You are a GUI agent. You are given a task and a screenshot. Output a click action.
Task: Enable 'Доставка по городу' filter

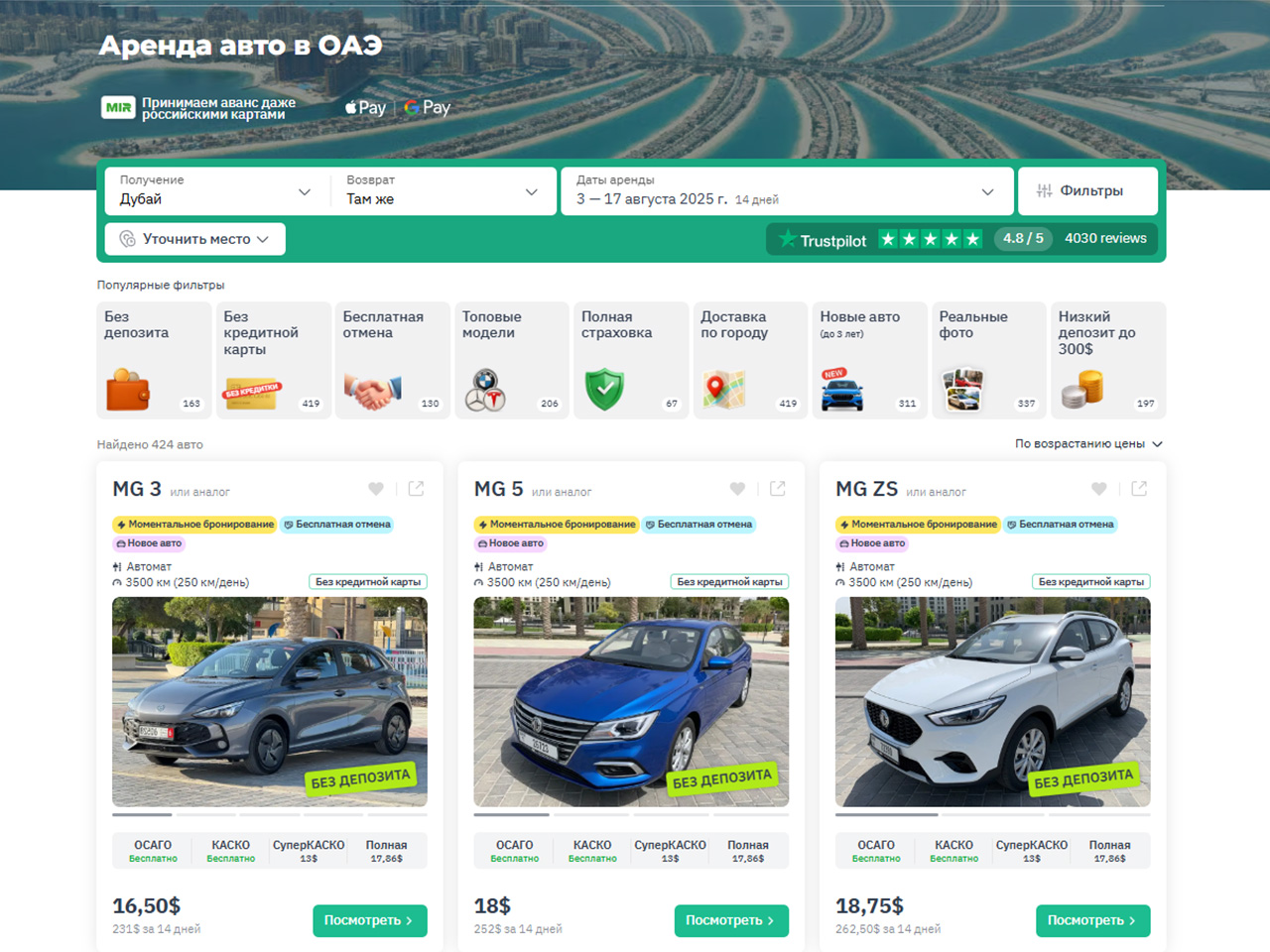pyautogui.click(x=750, y=360)
